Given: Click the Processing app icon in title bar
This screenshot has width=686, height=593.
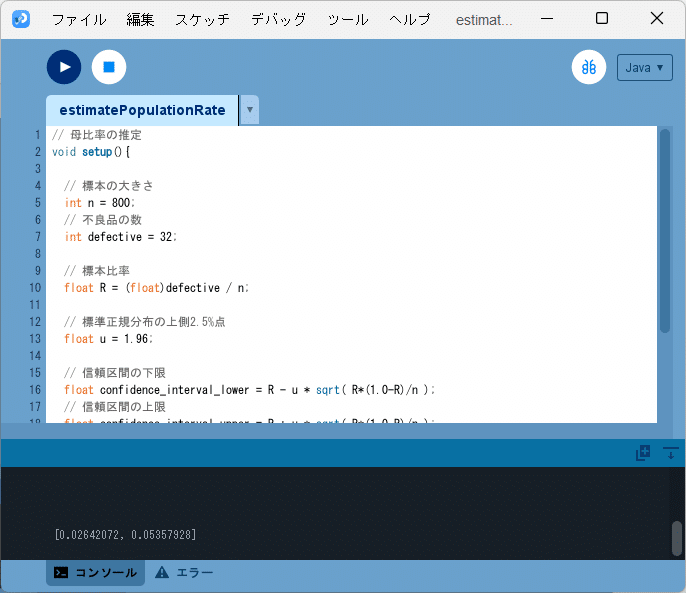Looking at the screenshot, I should point(21,19).
